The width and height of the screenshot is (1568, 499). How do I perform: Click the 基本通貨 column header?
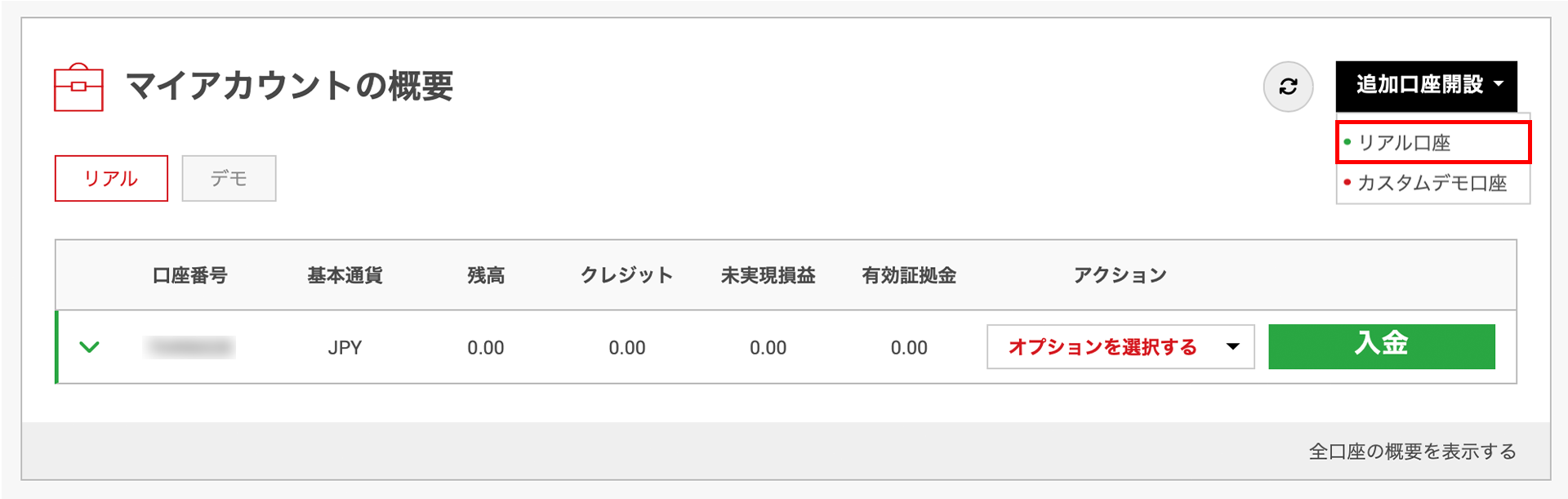point(345,275)
